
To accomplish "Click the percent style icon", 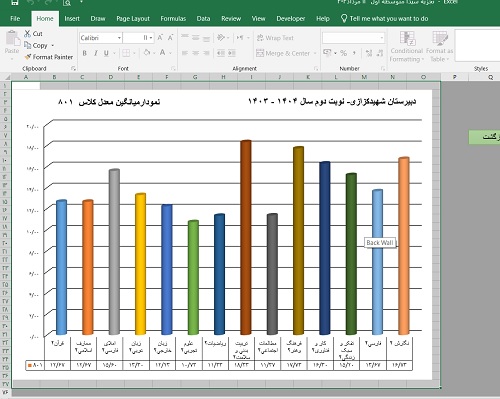I will 343,53.
